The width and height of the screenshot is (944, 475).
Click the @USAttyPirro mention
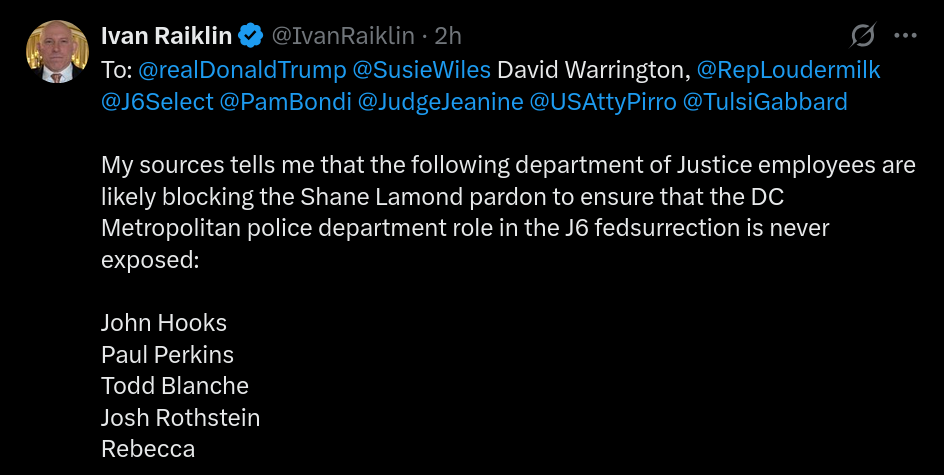pos(601,101)
